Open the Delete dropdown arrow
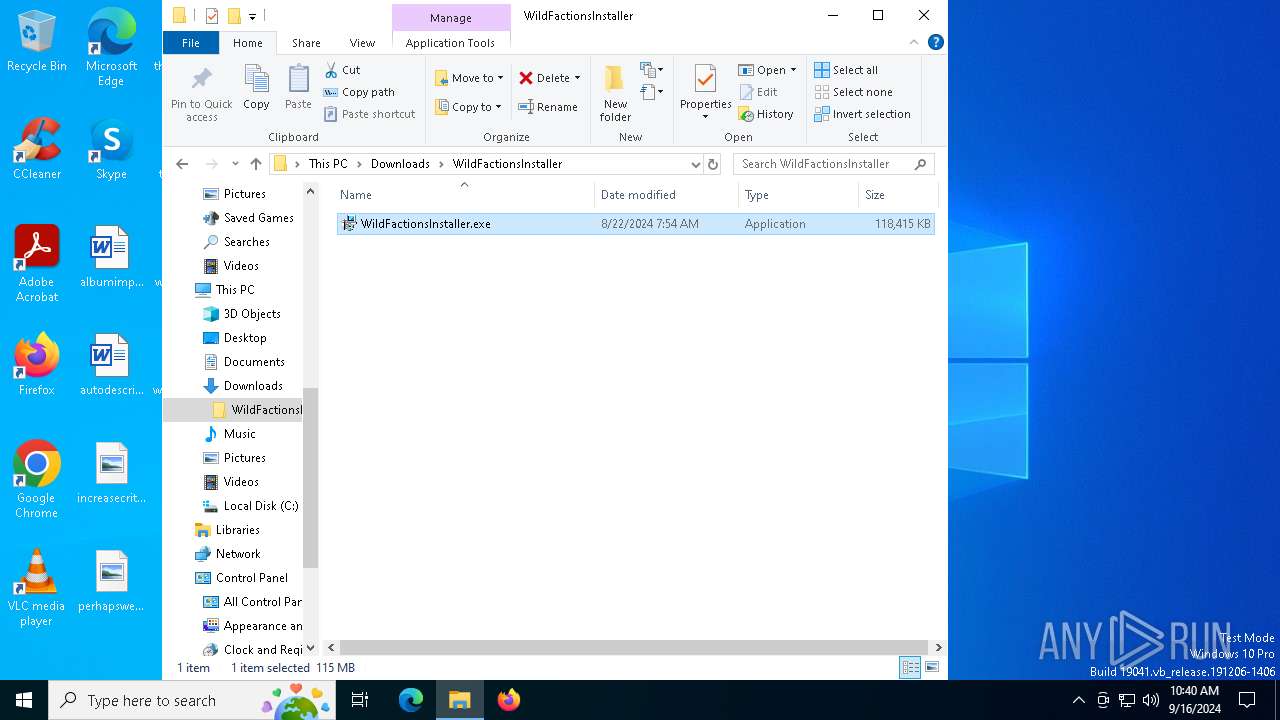Viewport: 1280px width, 720px height. (577, 78)
